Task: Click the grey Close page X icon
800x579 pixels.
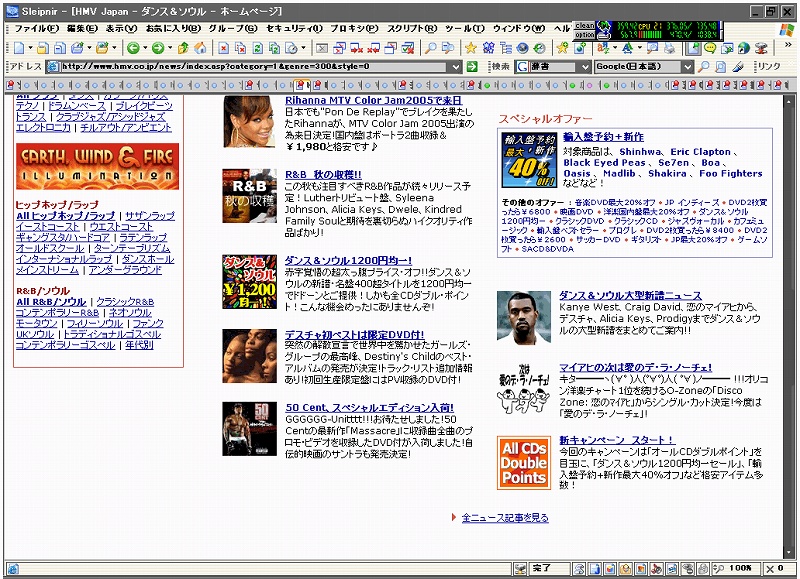Action: [322, 48]
